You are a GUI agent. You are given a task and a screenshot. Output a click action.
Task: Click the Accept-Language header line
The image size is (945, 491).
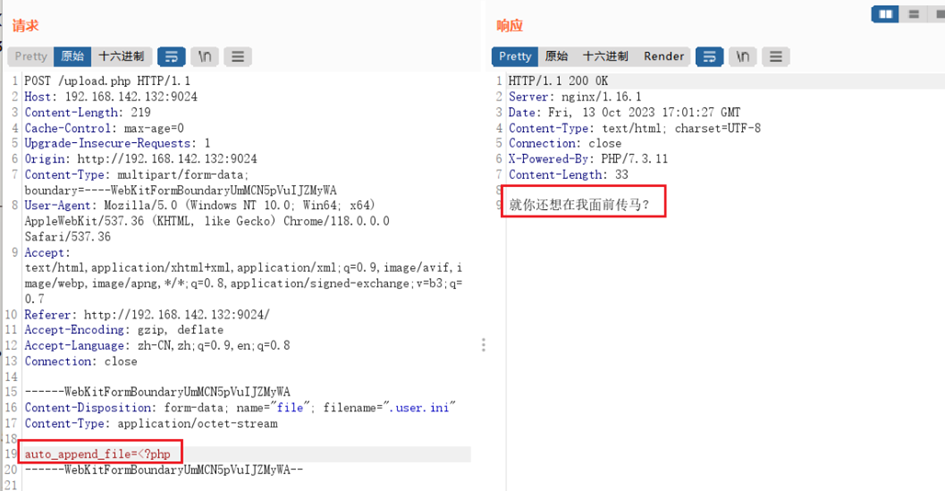157,346
